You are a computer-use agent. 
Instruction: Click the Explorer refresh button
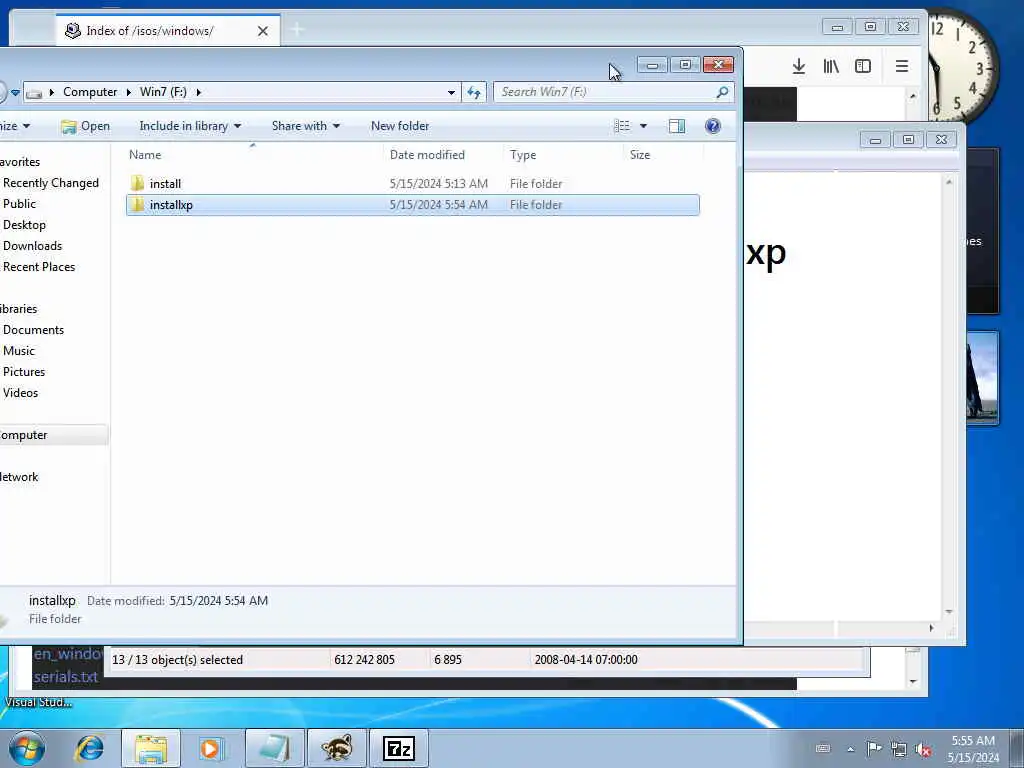474,92
